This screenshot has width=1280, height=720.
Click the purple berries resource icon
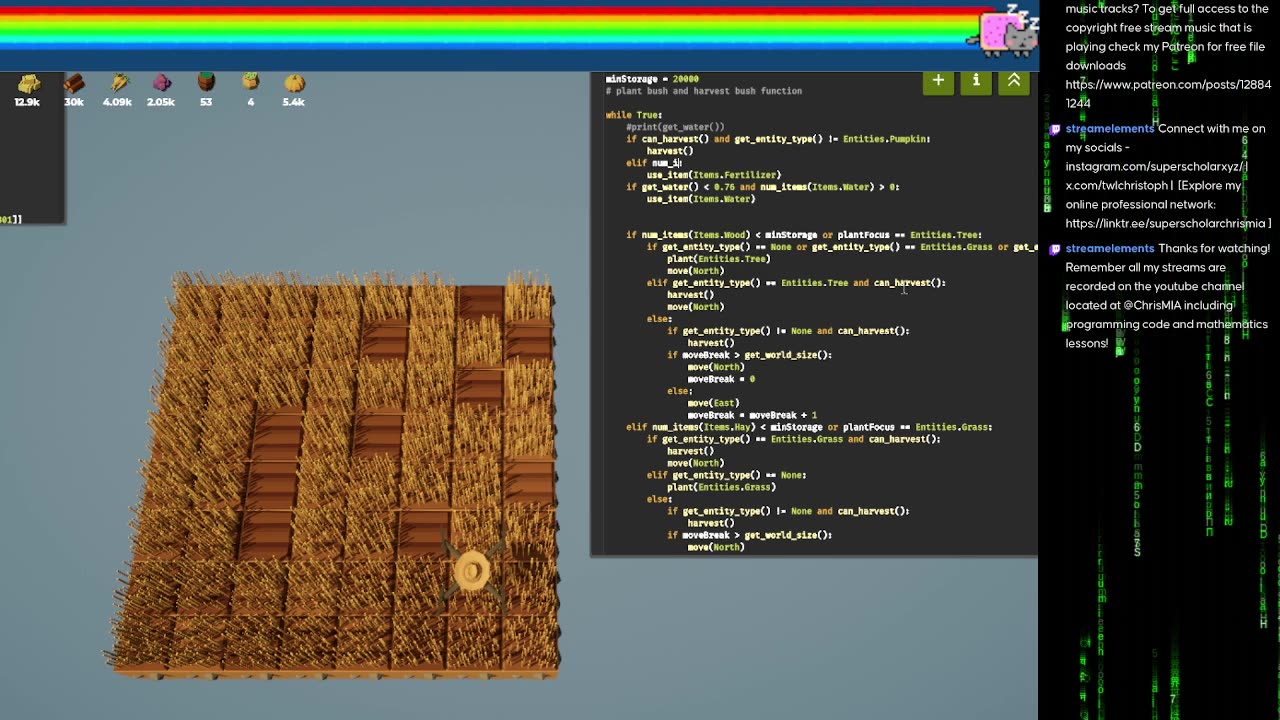coord(162,84)
